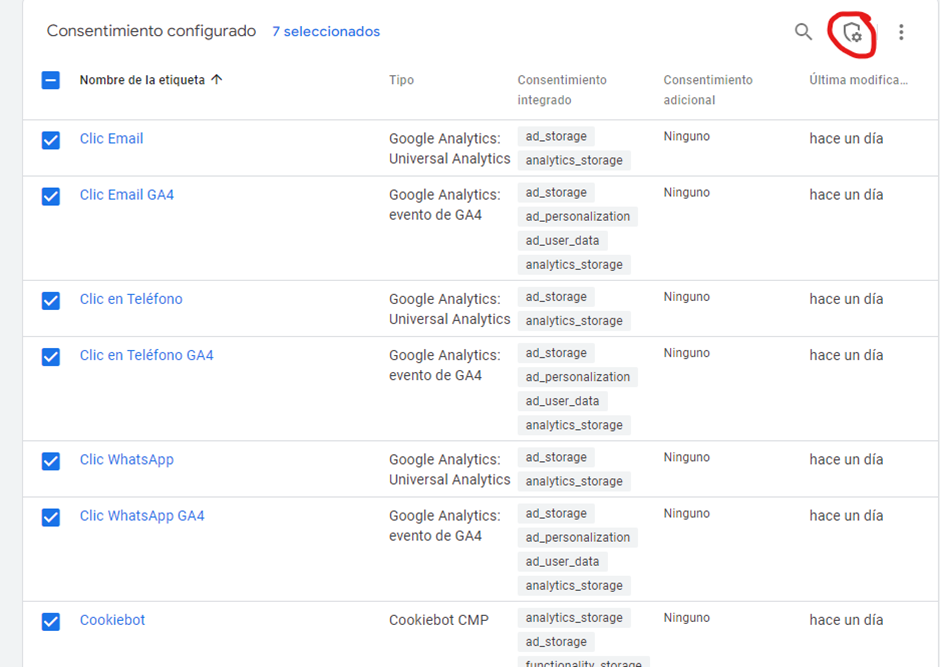Click Ninguno in Cookiebot row
The width and height of the screenshot is (940, 667).
(686, 618)
